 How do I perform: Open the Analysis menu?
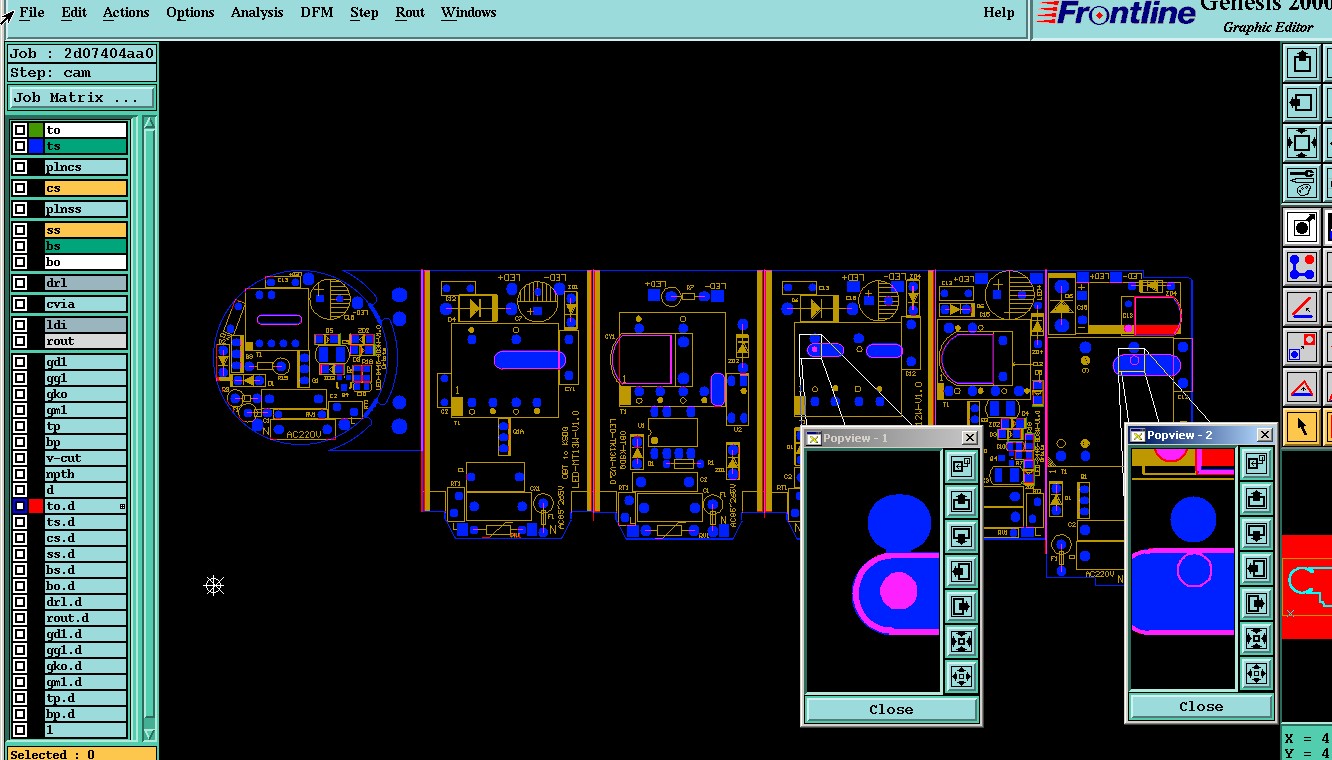click(257, 13)
